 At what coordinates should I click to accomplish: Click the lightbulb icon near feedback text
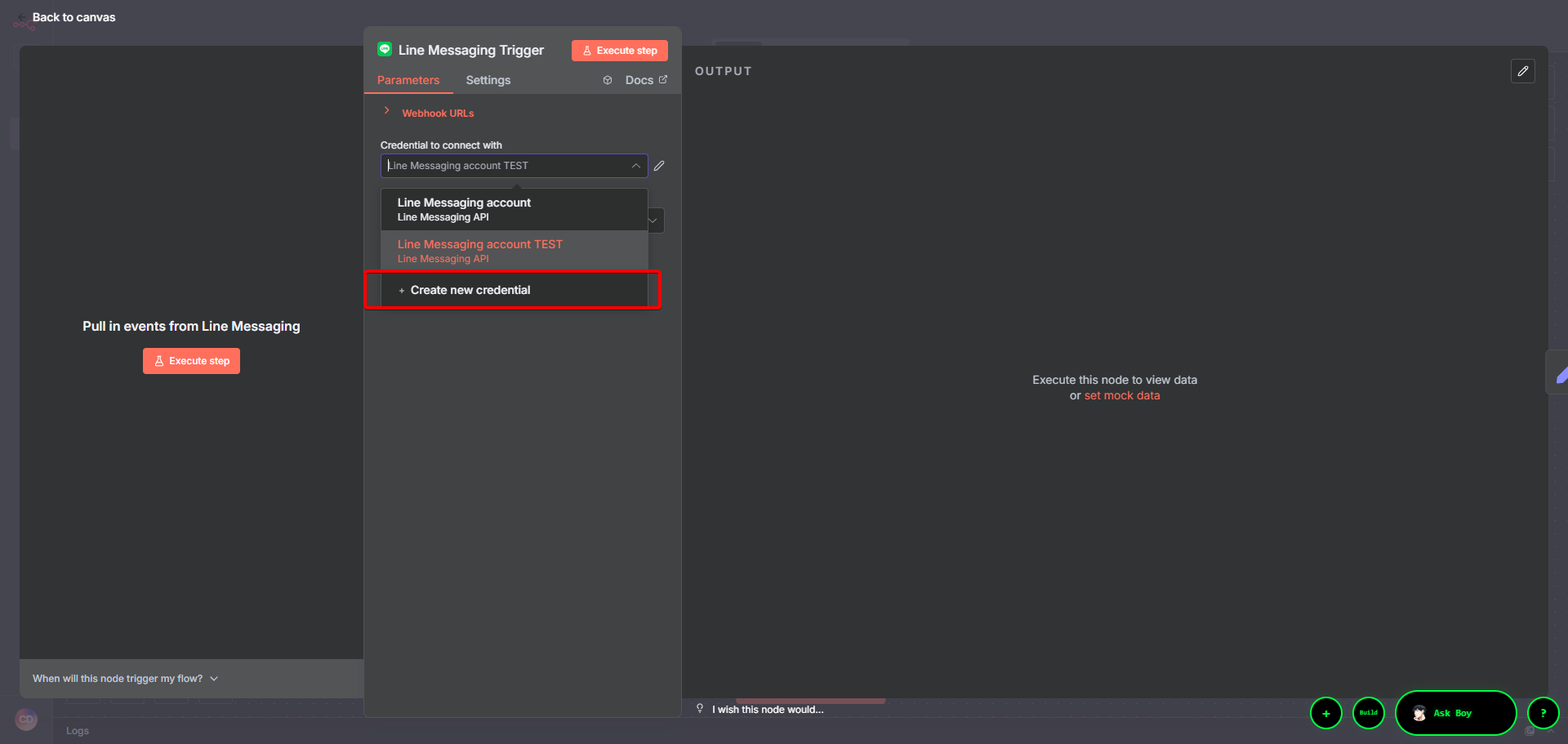tap(700, 708)
